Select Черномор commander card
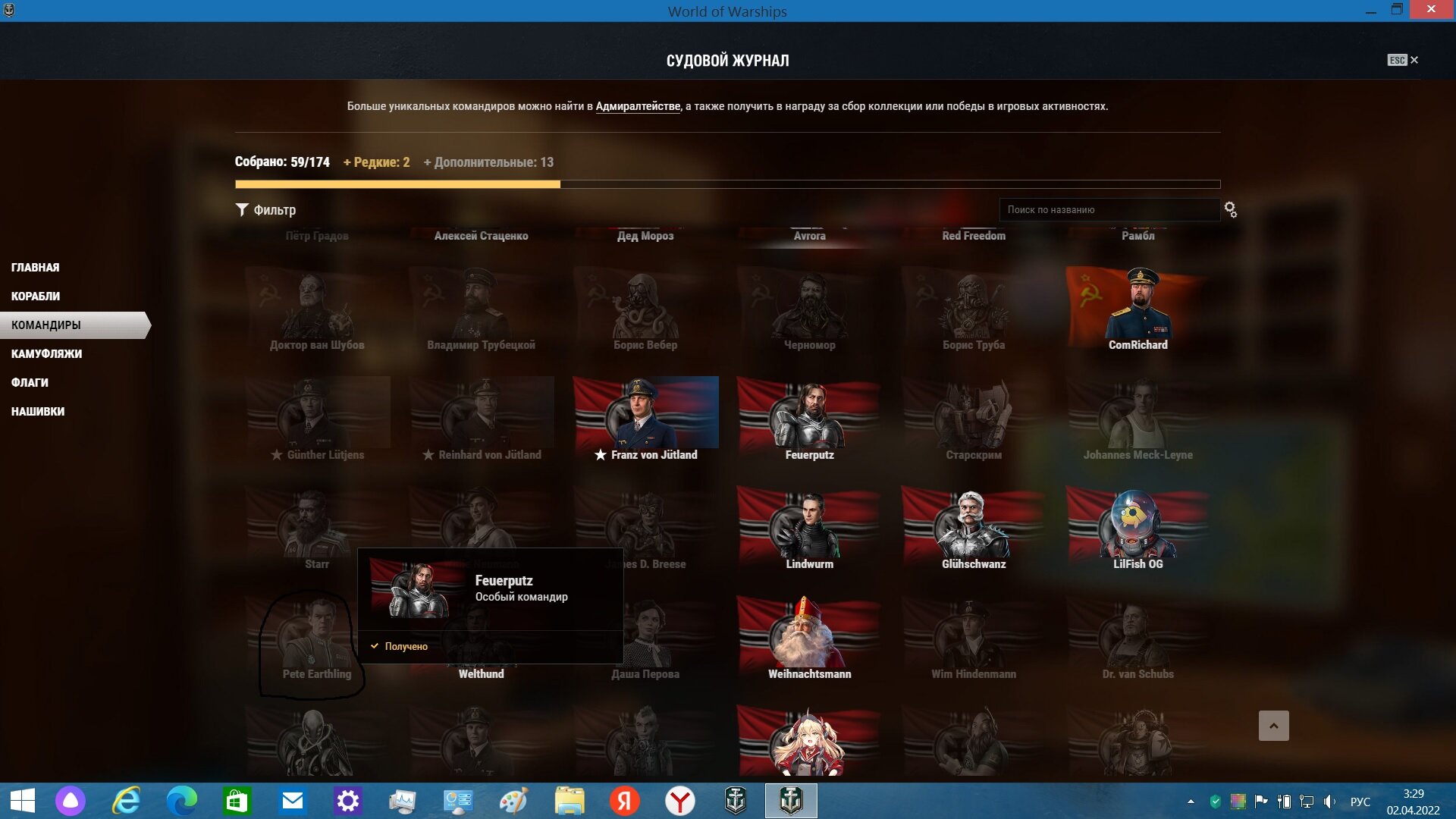Image resolution: width=1456 pixels, height=819 pixels. [809, 309]
